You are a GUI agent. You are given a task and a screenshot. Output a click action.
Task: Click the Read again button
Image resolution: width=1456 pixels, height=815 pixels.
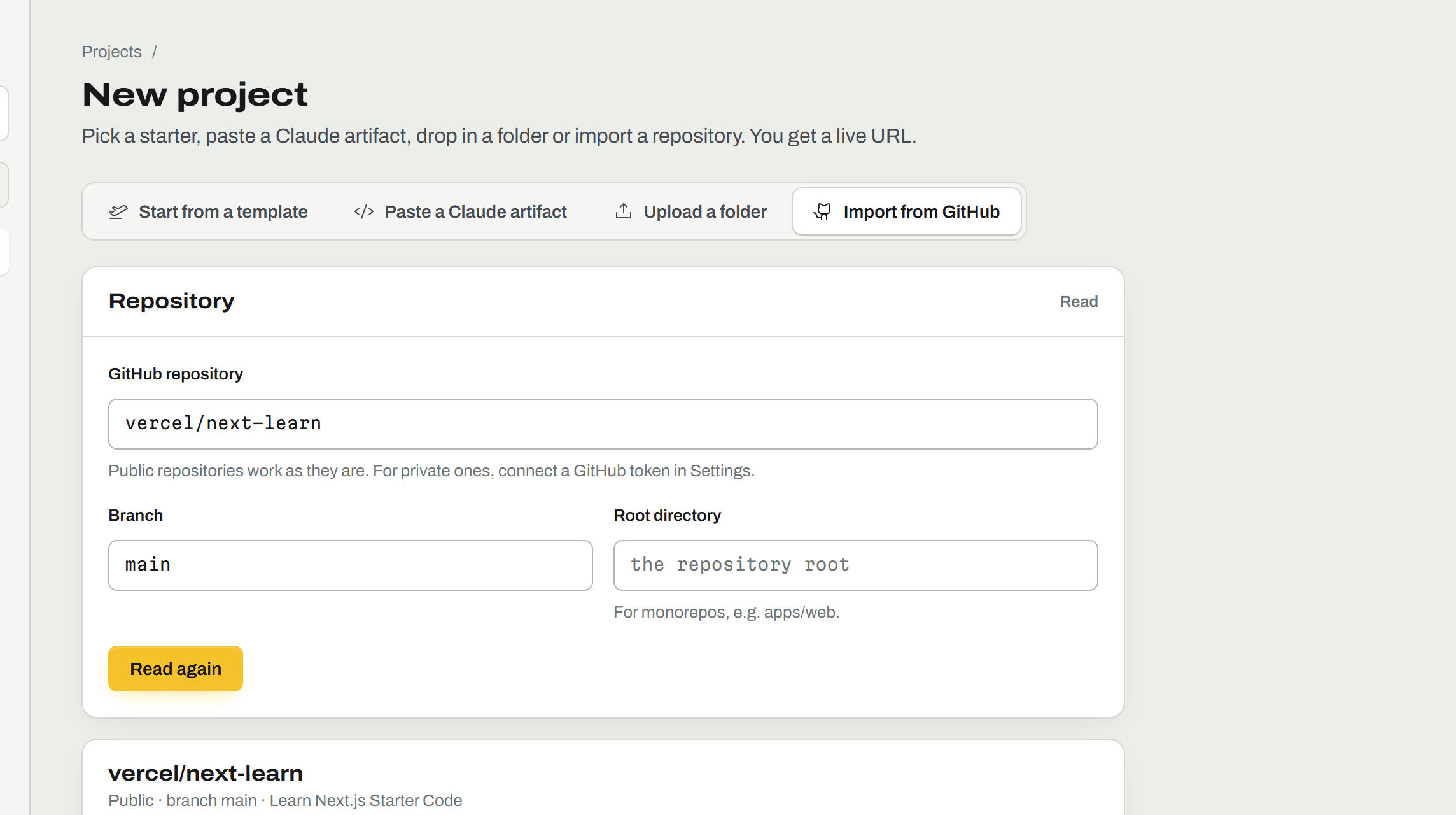[176, 669]
